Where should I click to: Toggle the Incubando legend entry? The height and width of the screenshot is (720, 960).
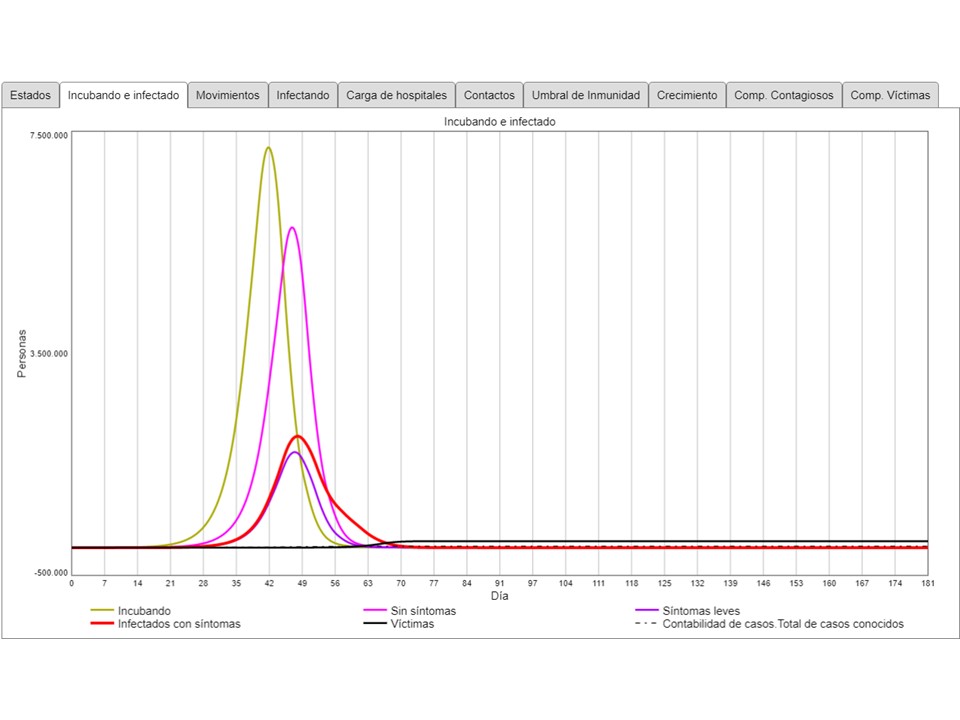click(x=144, y=610)
